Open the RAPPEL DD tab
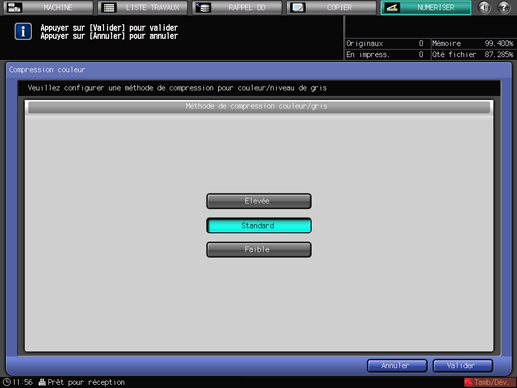 point(237,7)
